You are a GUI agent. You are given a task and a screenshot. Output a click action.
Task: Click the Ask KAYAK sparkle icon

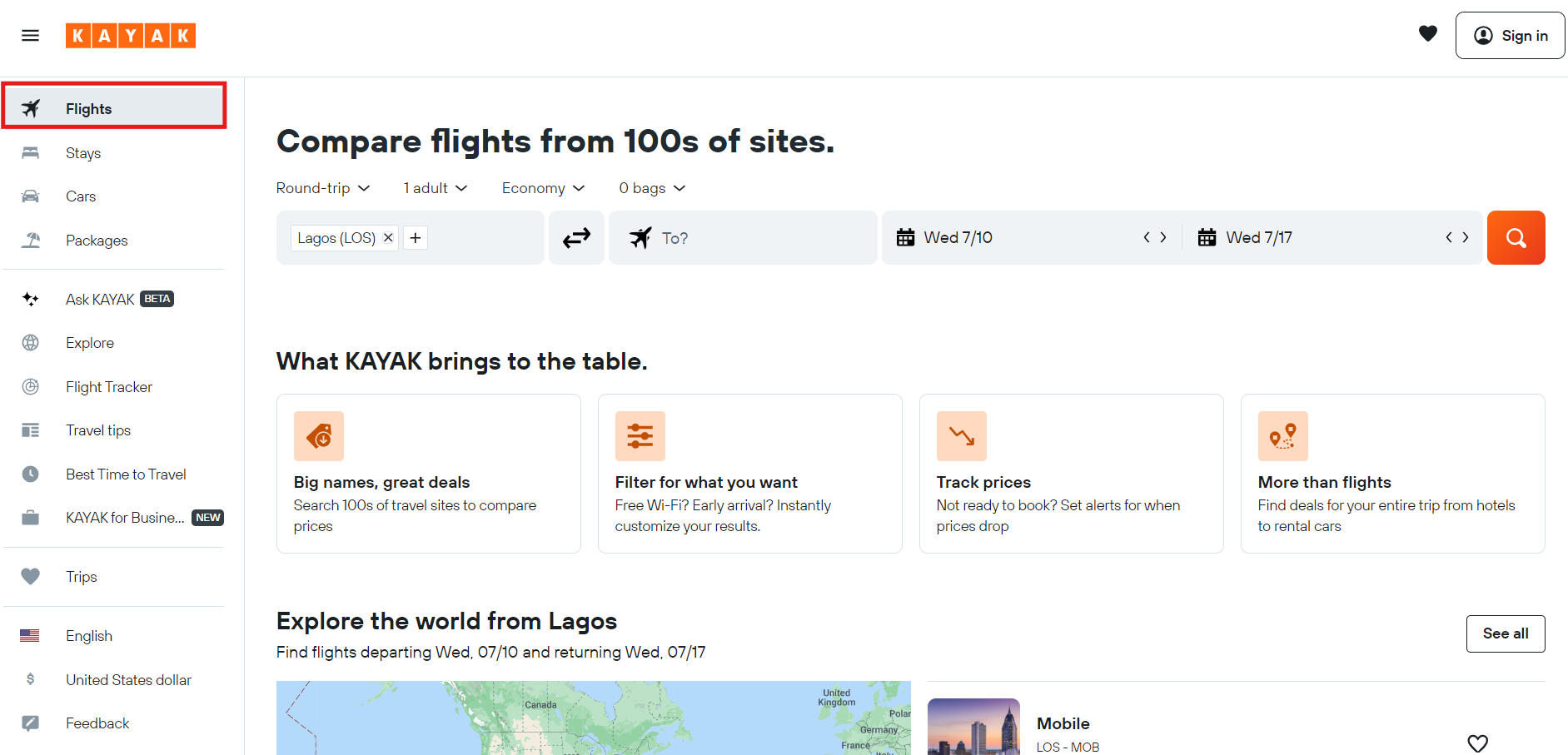tap(31, 299)
